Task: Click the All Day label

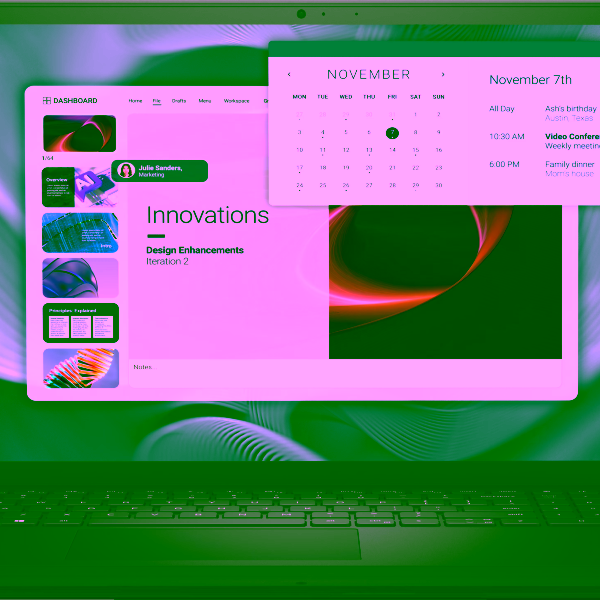Action: click(502, 109)
